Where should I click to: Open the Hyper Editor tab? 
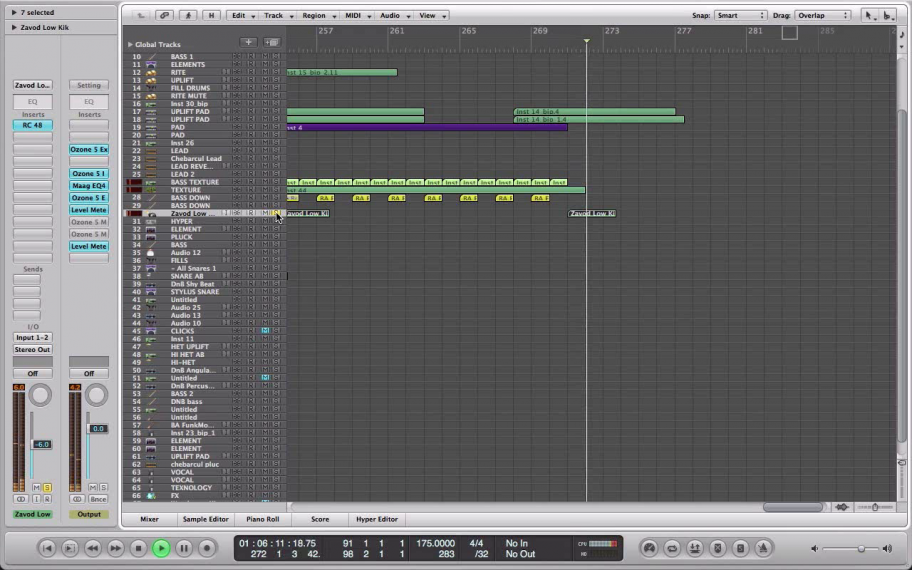tap(377, 519)
